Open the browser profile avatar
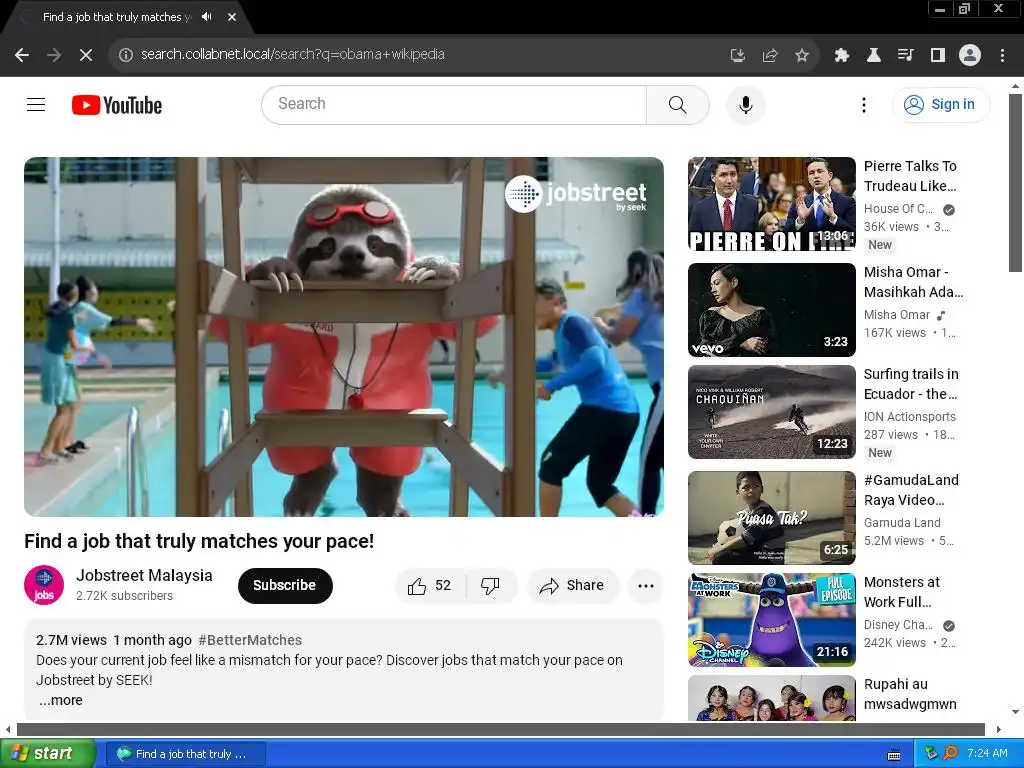The width and height of the screenshot is (1024, 768). click(x=970, y=55)
